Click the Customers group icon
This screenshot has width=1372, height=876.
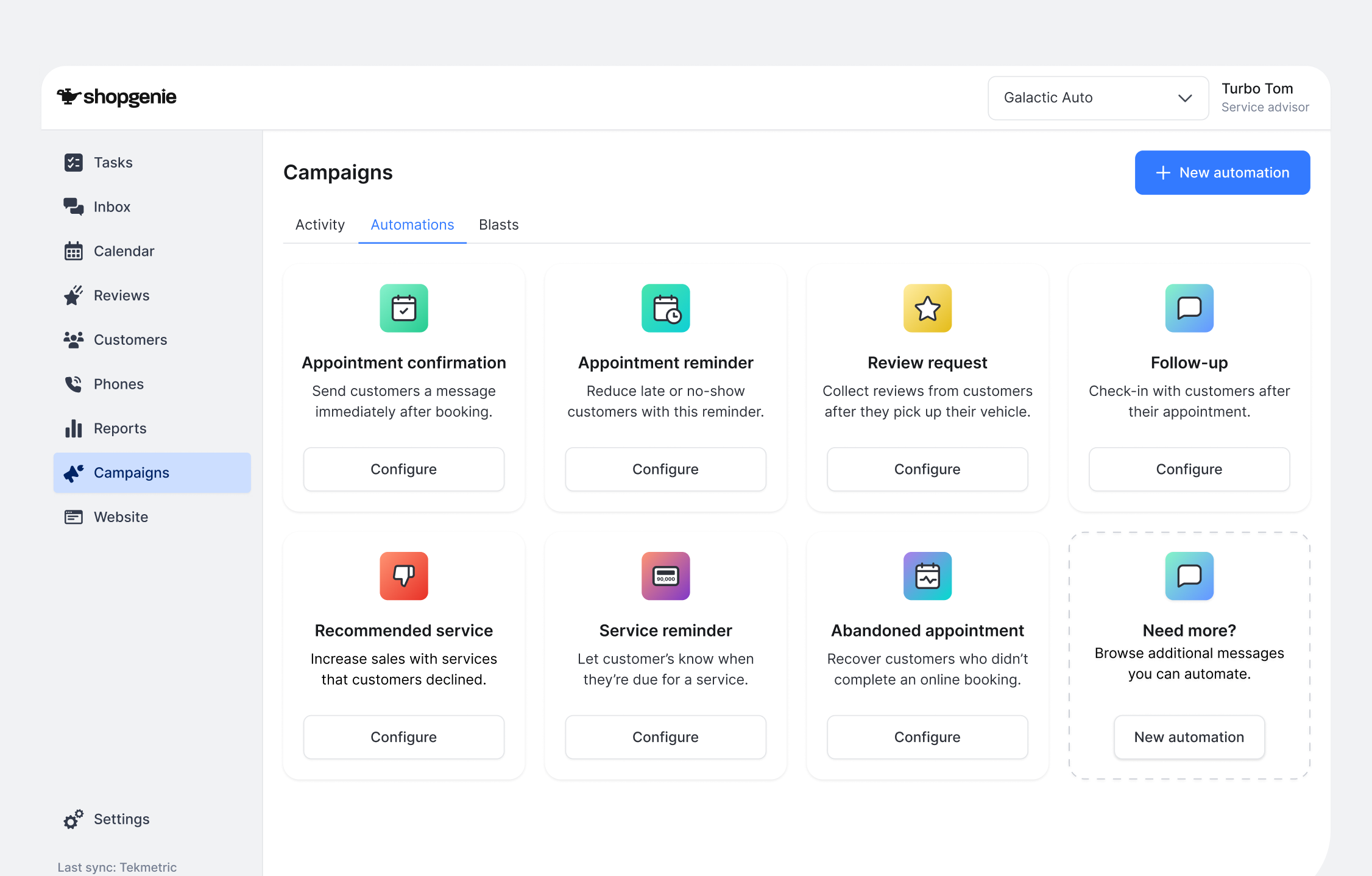pyautogui.click(x=73, y=340)
